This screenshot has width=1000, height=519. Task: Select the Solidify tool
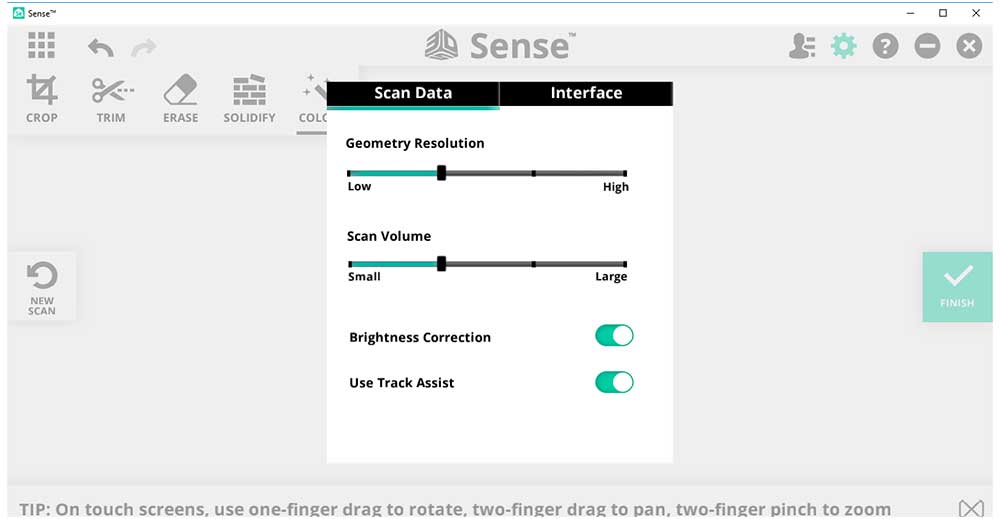(x=249, y=99)
